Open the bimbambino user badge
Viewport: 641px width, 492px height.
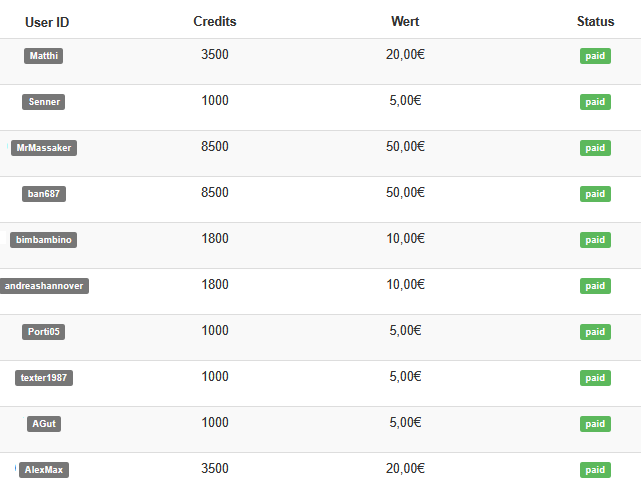pos(43,240)
